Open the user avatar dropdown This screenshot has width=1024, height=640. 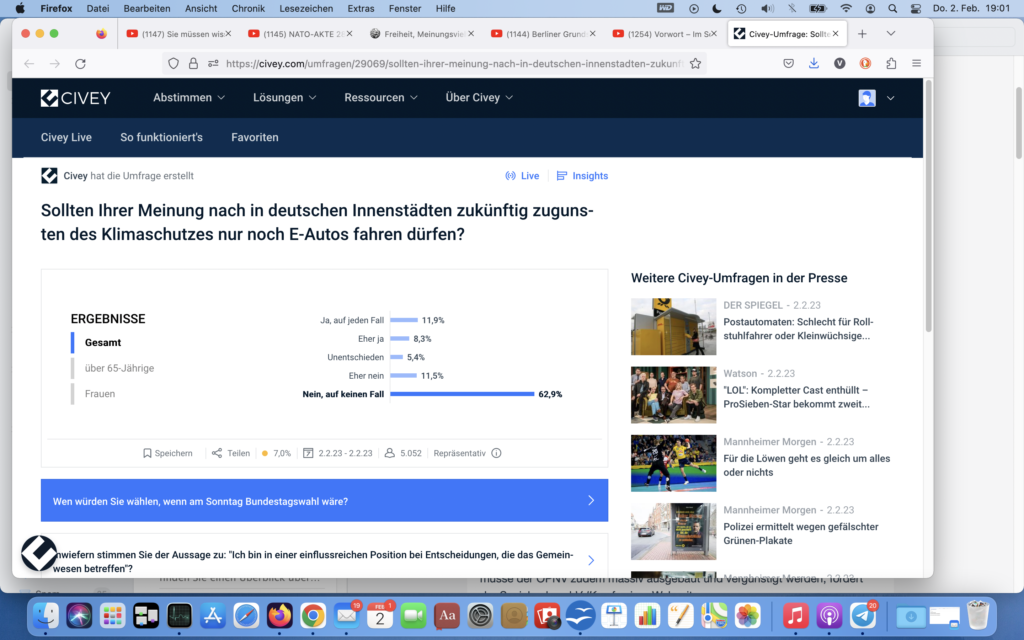pyautogui.click(x=876, y=98)
